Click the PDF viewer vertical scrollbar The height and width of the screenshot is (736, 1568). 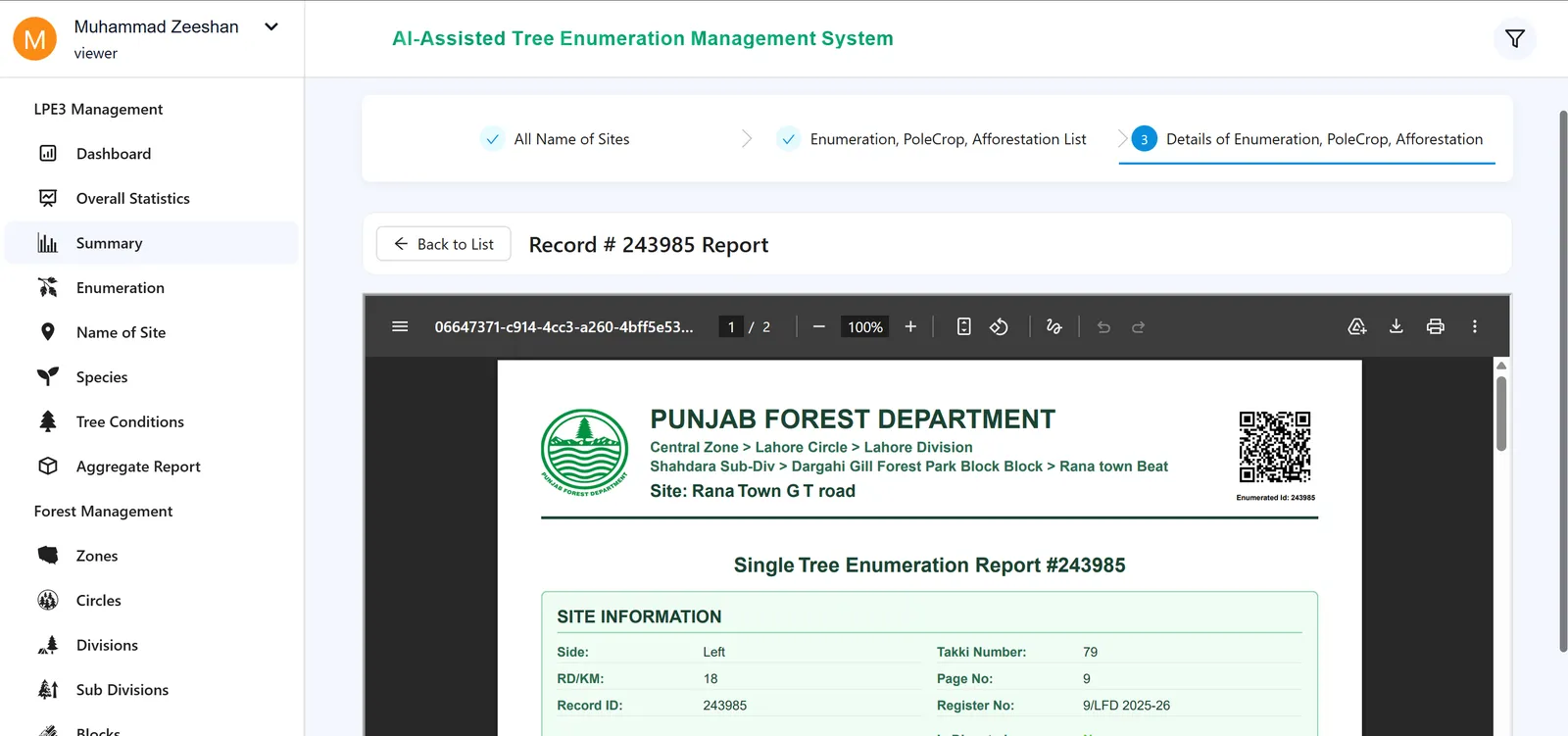(x=1501, y=414)
